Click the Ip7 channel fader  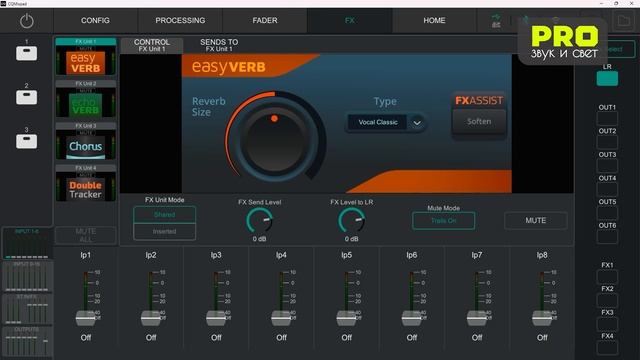click(477, 318)
